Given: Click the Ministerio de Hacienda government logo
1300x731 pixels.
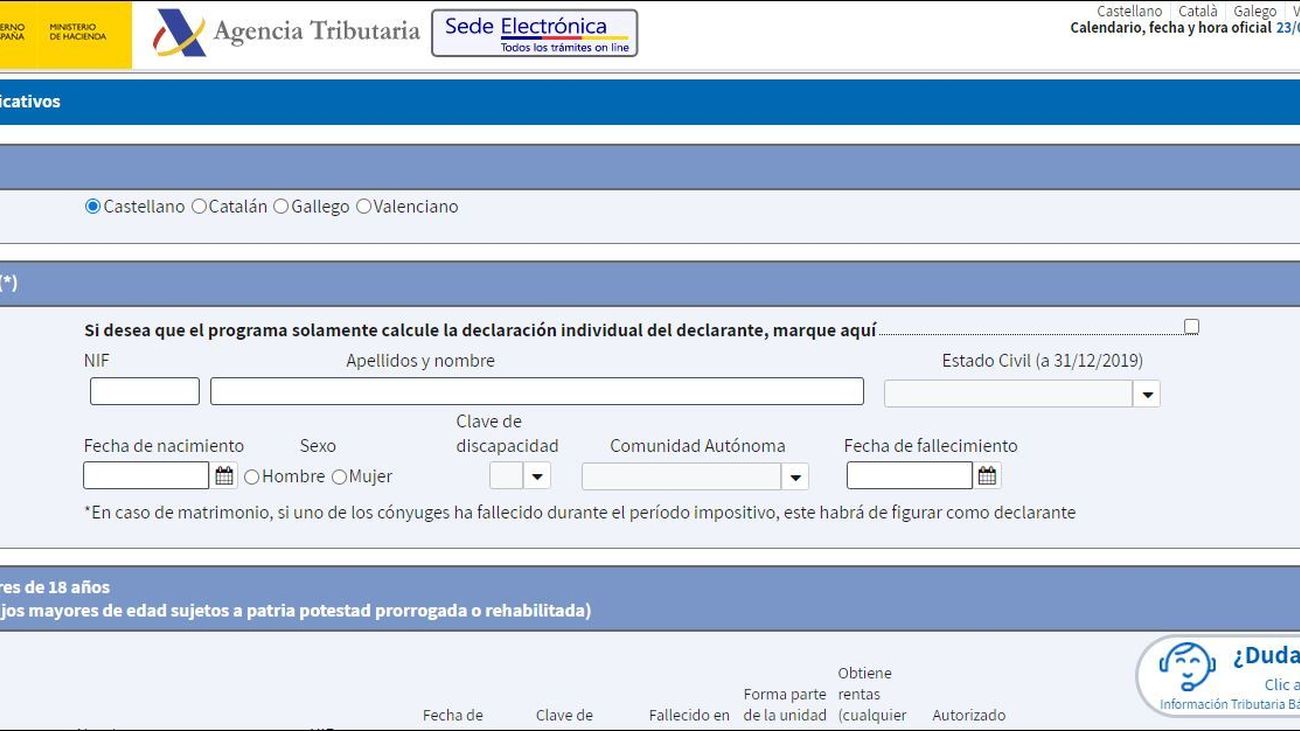Looking at the screenshot, I should 65,33.
